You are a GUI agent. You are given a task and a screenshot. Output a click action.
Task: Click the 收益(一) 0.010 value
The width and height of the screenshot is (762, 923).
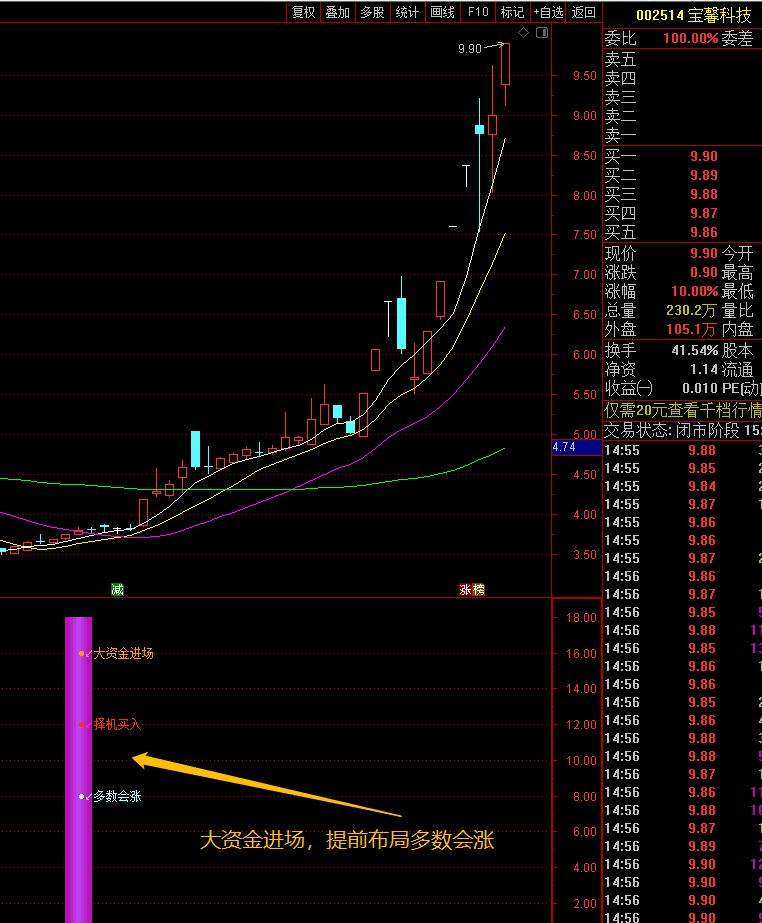tap(700, 389)
